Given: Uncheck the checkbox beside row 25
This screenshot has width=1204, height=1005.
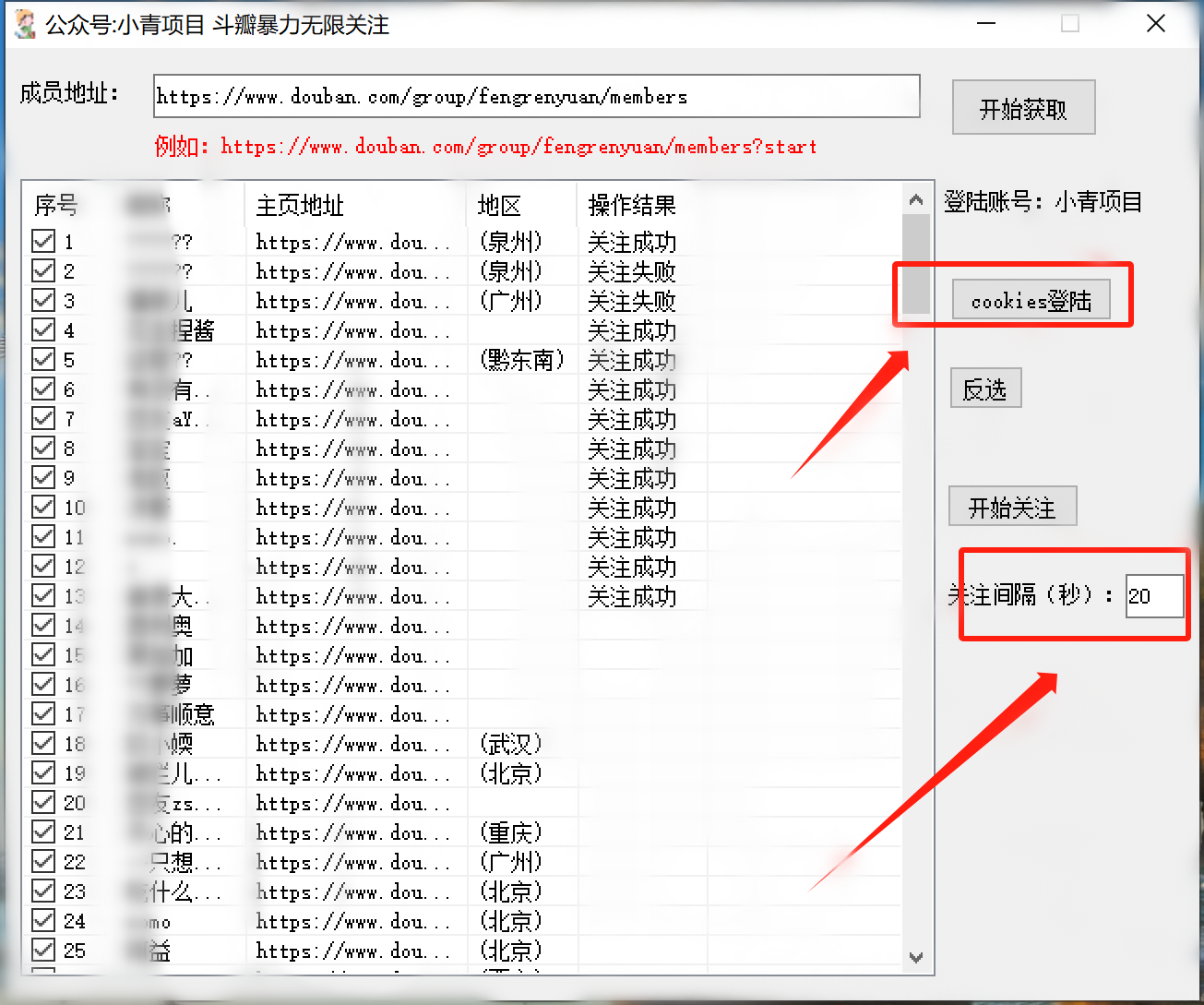Looking at the screenshot, I should (42, 950).
